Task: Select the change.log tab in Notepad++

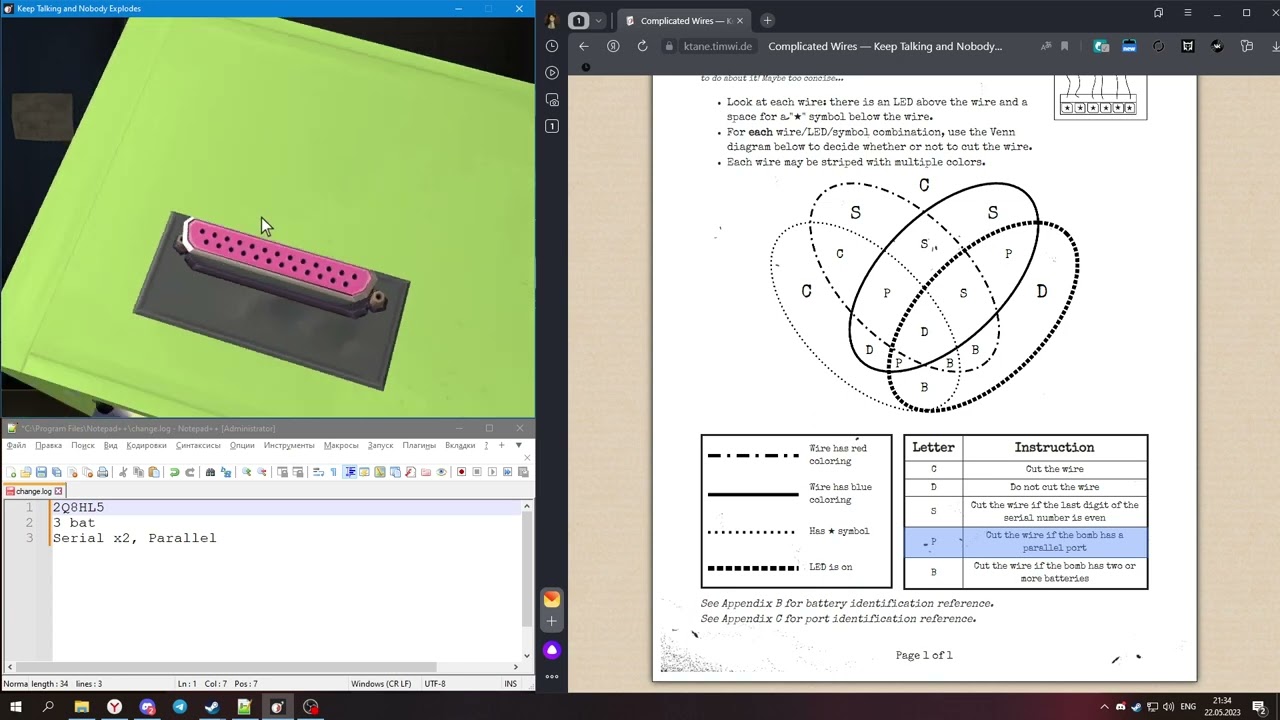Action: tap(33, 491)
